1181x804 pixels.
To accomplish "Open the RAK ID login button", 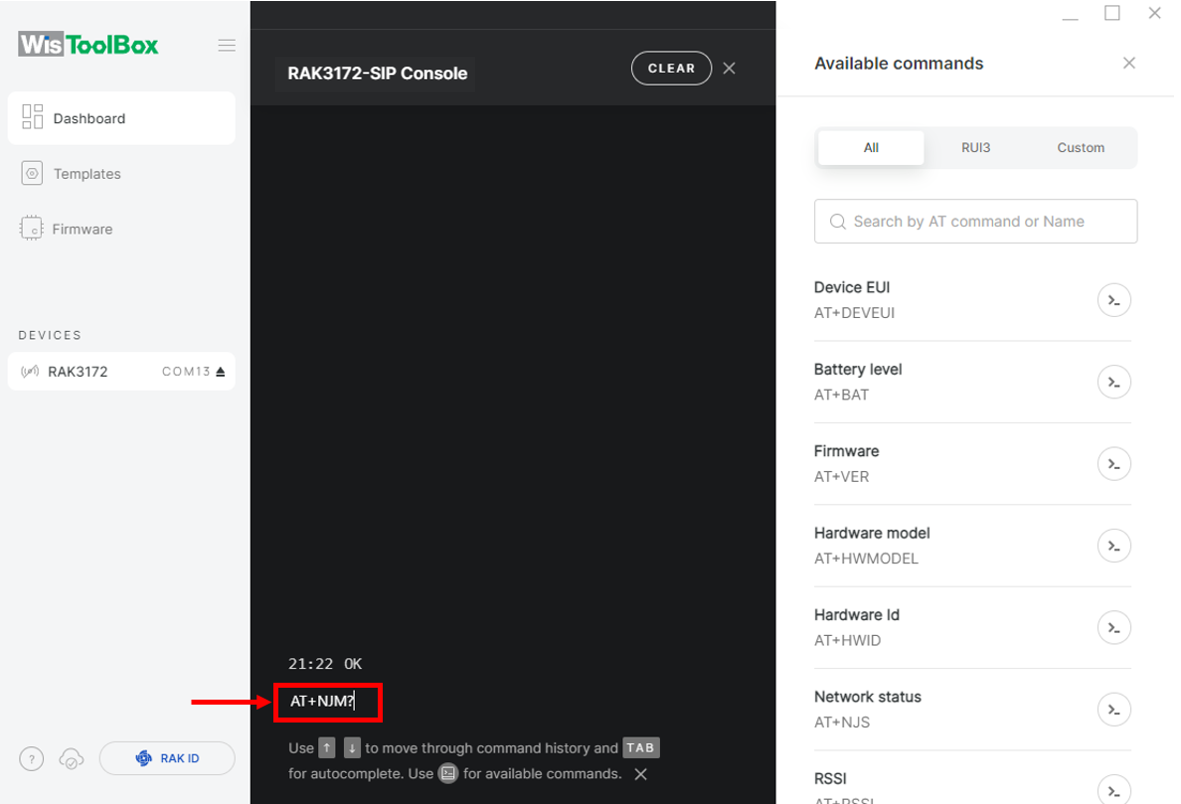I will click(167, 758).
